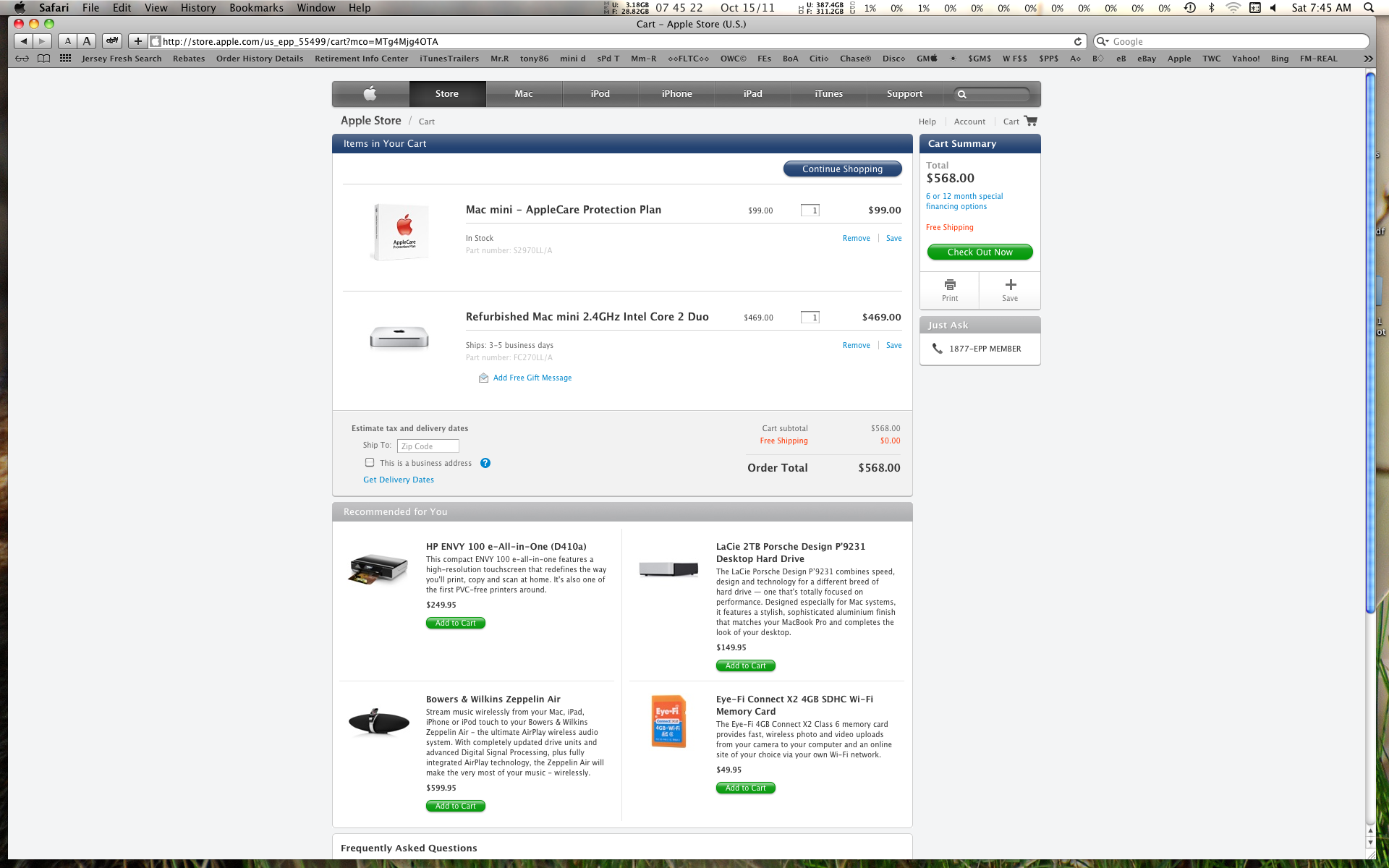Open the eBay bookmark

point(1147,59)
